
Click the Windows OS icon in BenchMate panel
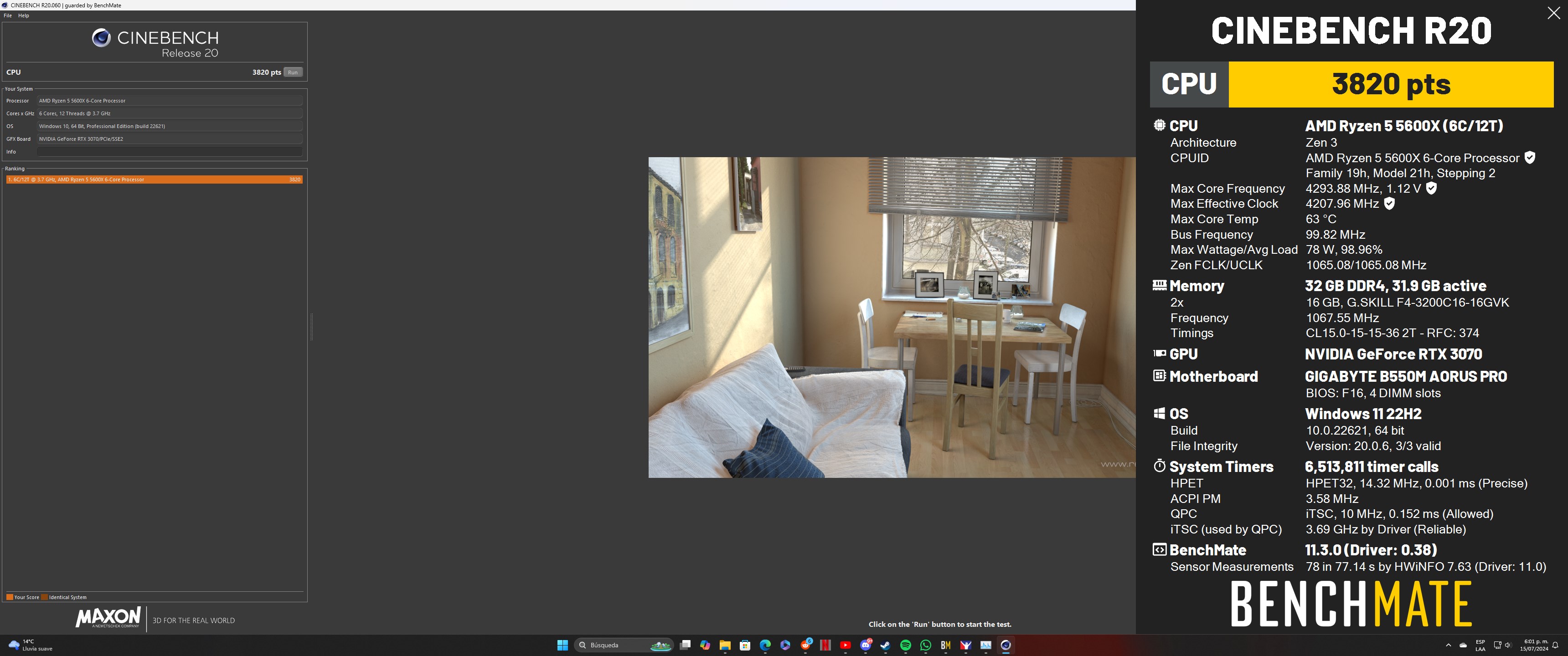tap(1160, 413)
